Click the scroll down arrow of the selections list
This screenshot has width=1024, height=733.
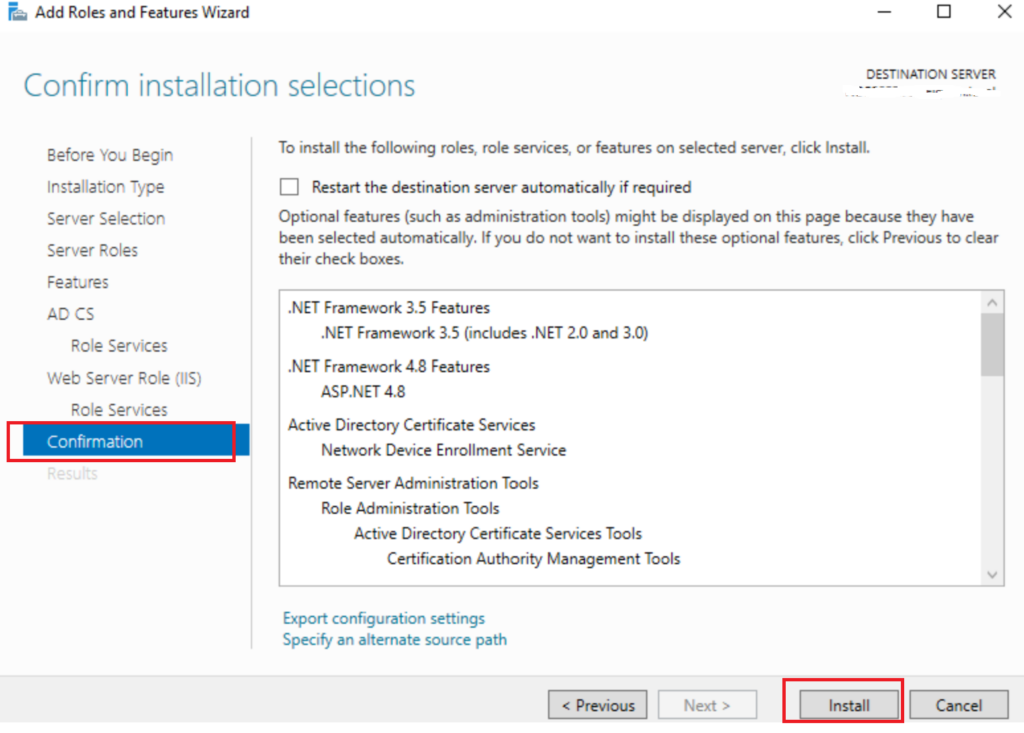pos(992,575)
